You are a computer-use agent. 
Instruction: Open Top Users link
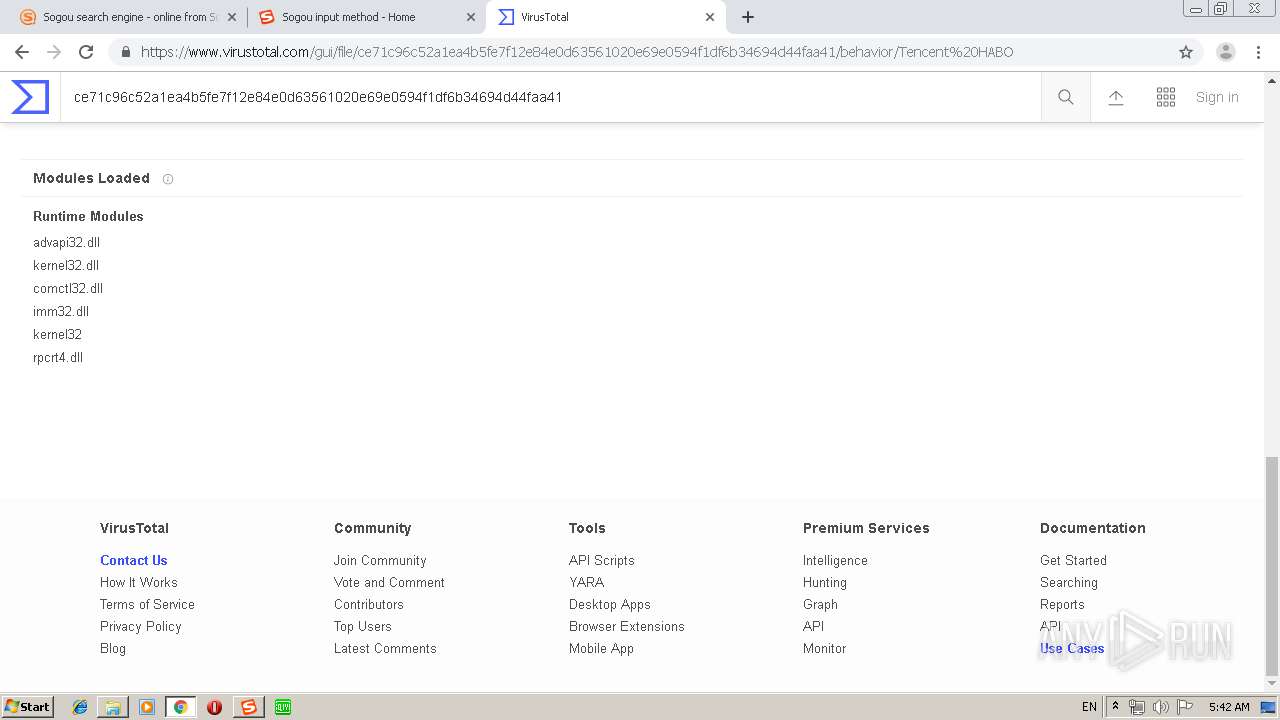pos(363,626)
